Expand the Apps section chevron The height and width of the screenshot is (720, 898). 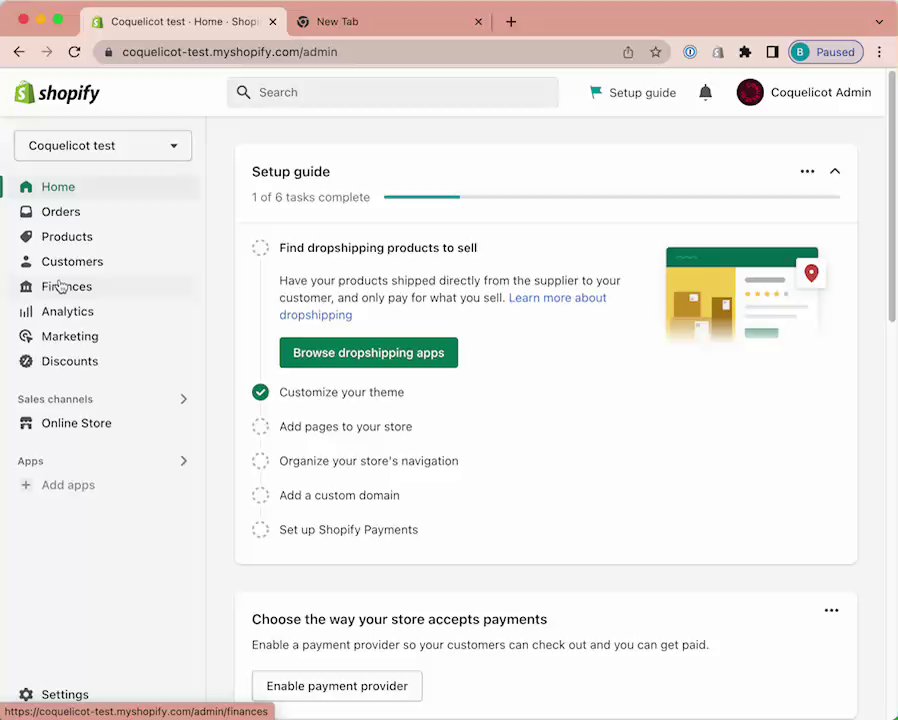(183, 461)
